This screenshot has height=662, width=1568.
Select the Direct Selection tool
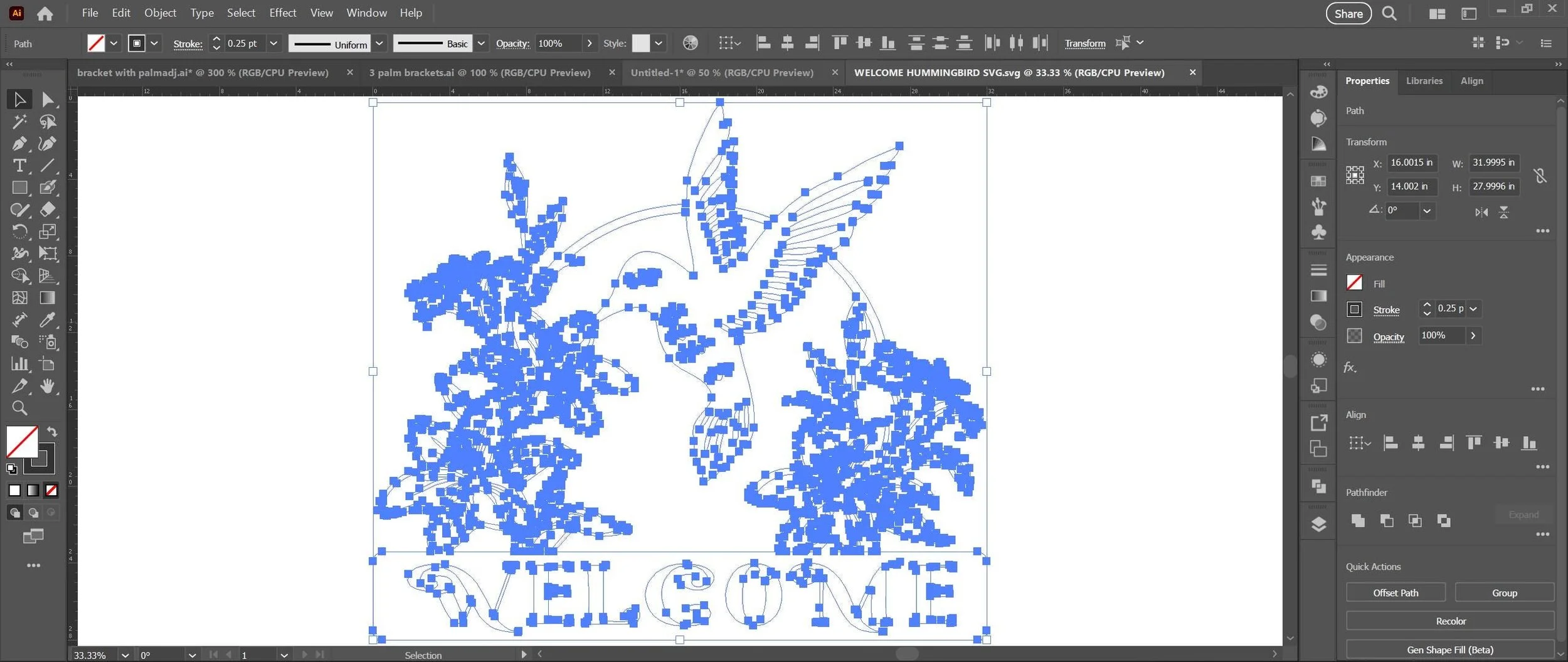[48, 99]
